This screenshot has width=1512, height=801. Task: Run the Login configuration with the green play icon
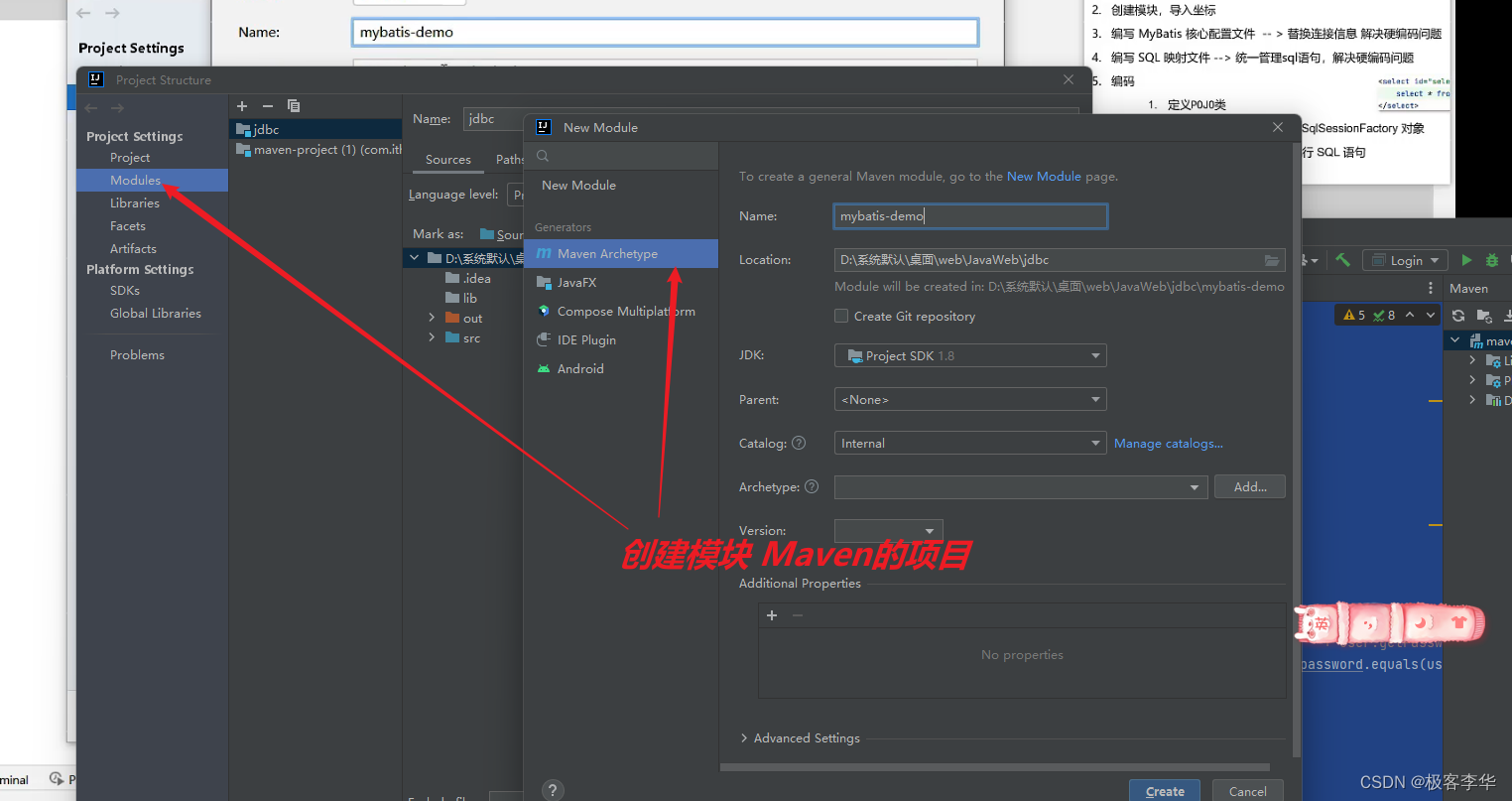(1466, 260)
